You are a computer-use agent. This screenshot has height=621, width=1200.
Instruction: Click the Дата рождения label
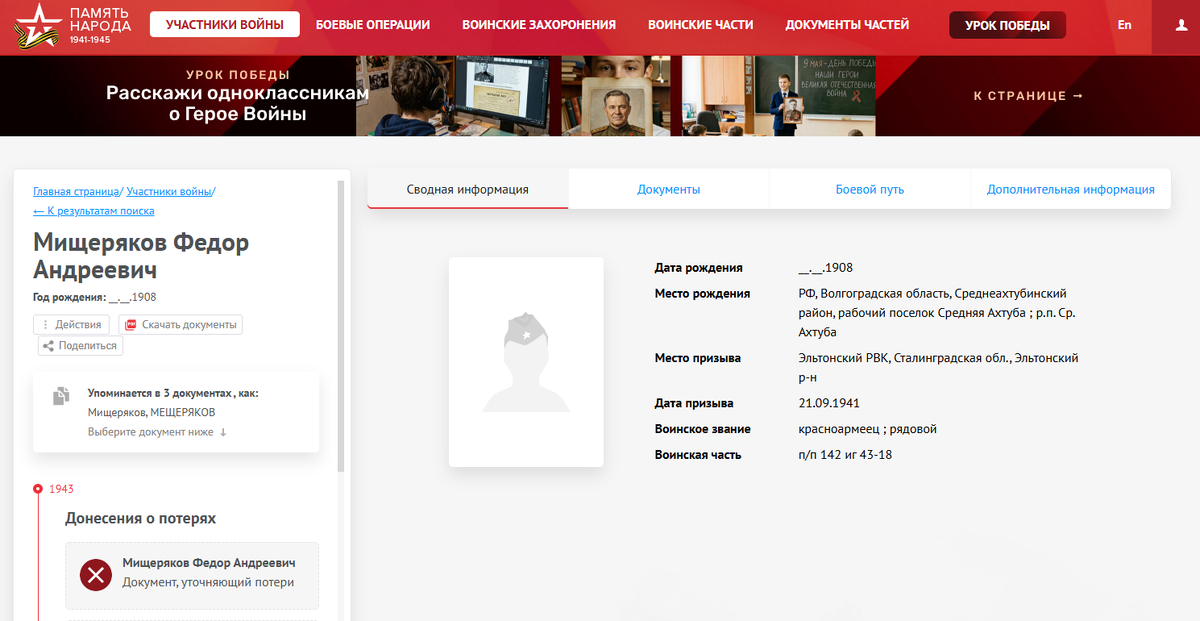tap(699, 267)
